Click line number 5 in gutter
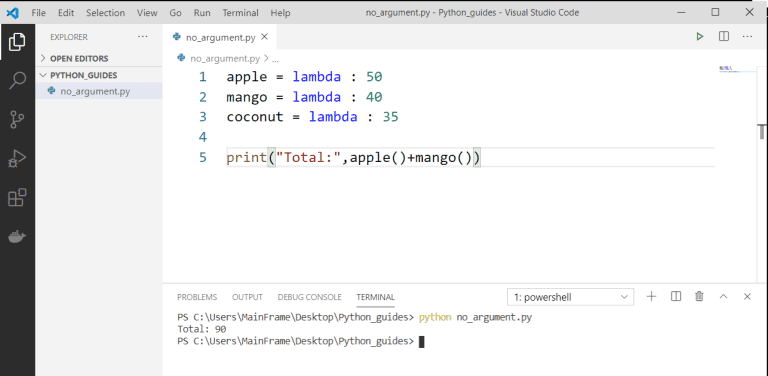This screenshot has height=376, width=768. click(202, 158)
